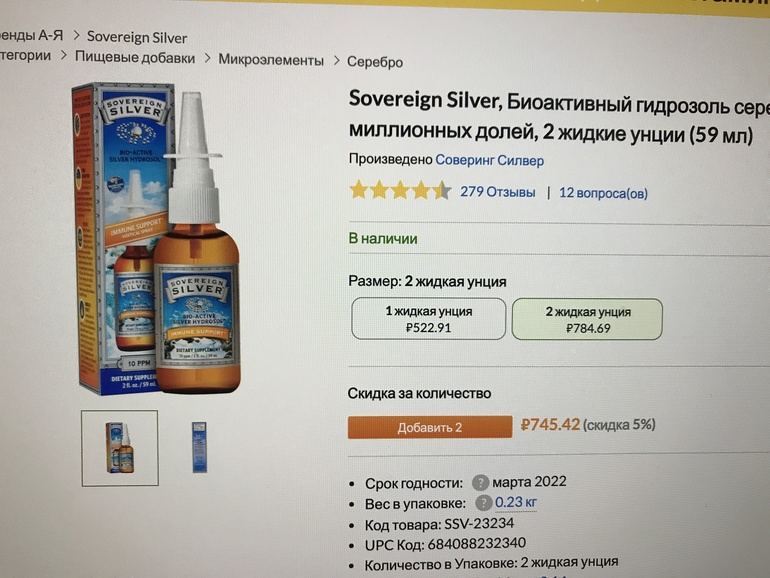This screenshot has height=578, width=770.
Task: Click the help icon beside Вес в упаковке
Action: tap(483, 503)
